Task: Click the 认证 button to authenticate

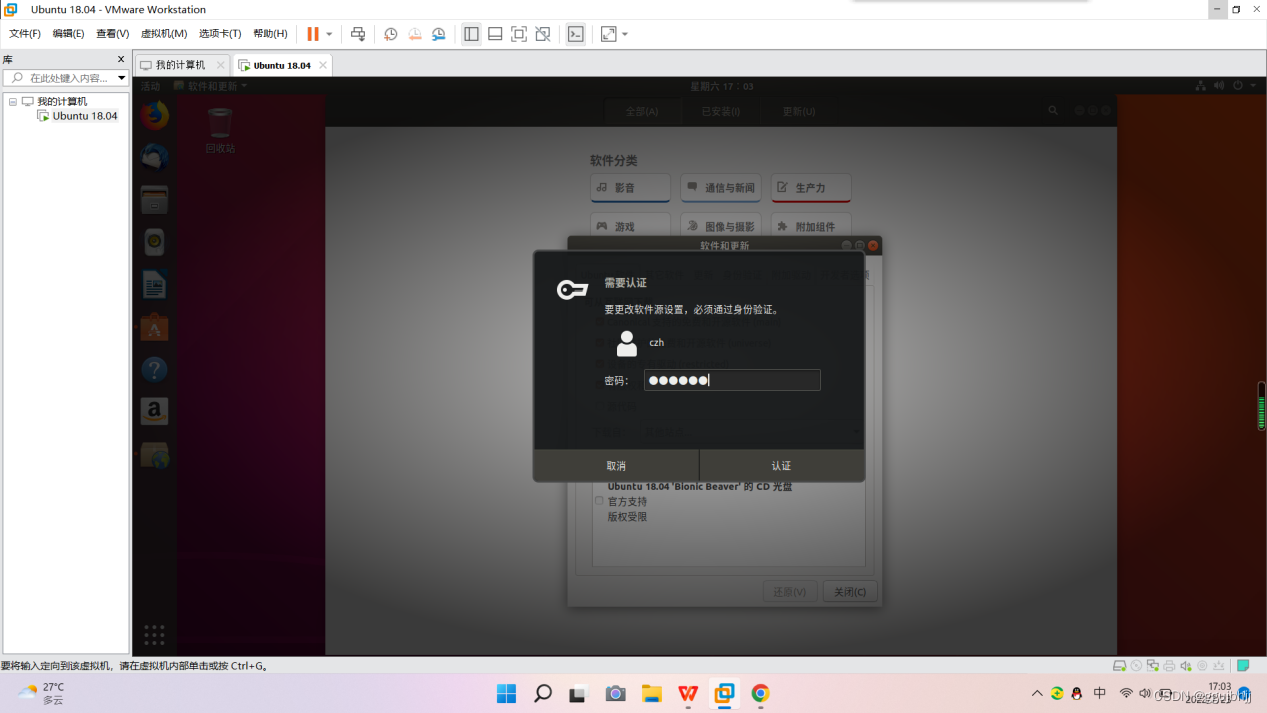Action: (782, 466)
